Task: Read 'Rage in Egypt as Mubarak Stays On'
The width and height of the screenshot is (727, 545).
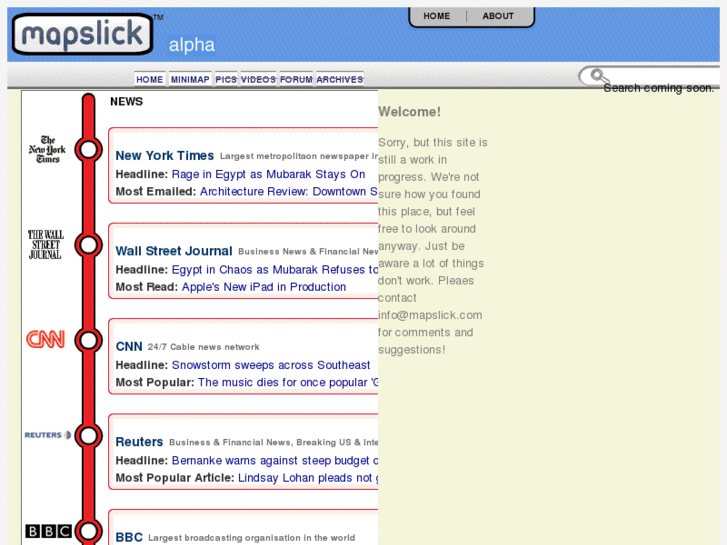Action: (268, 174)
